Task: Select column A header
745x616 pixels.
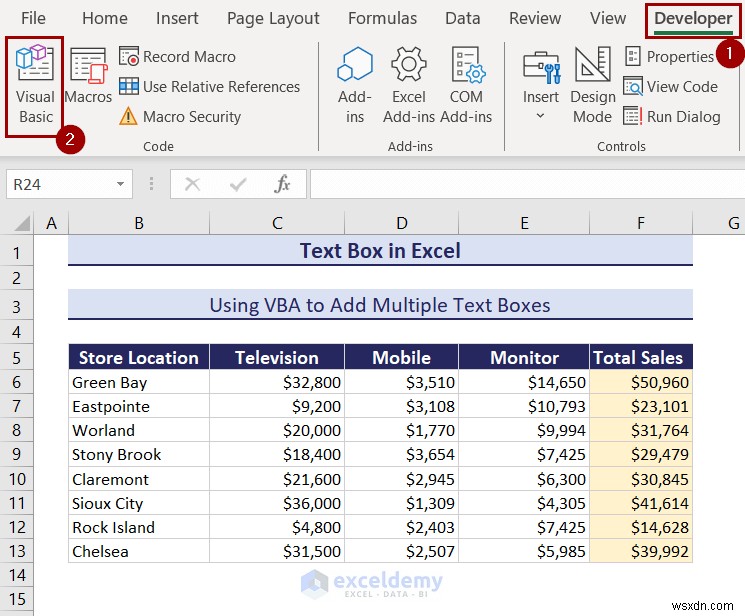Action: coord(51,222)
